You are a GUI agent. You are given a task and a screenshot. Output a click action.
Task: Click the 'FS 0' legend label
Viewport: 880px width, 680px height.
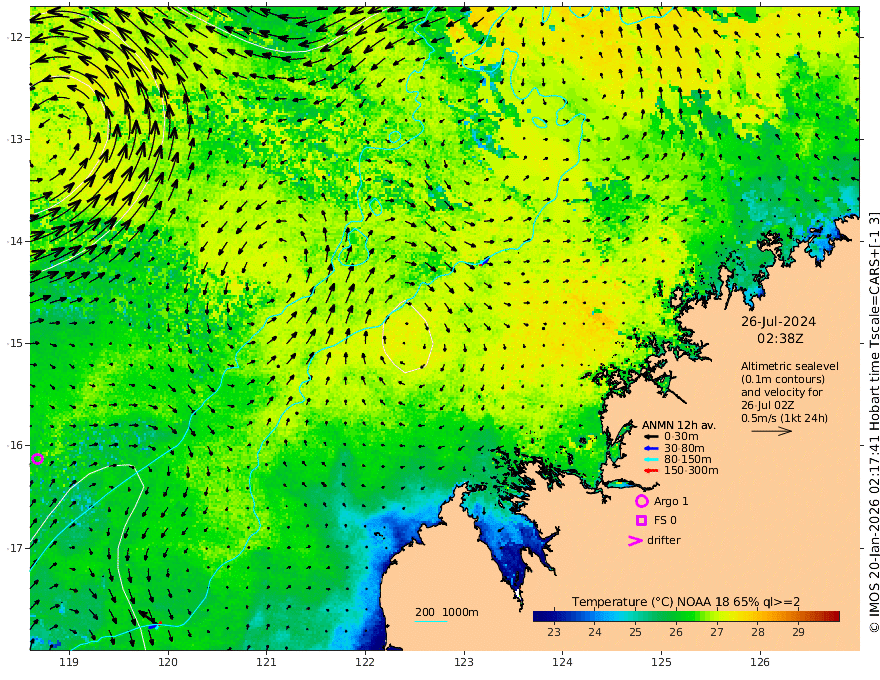[665, 520]
